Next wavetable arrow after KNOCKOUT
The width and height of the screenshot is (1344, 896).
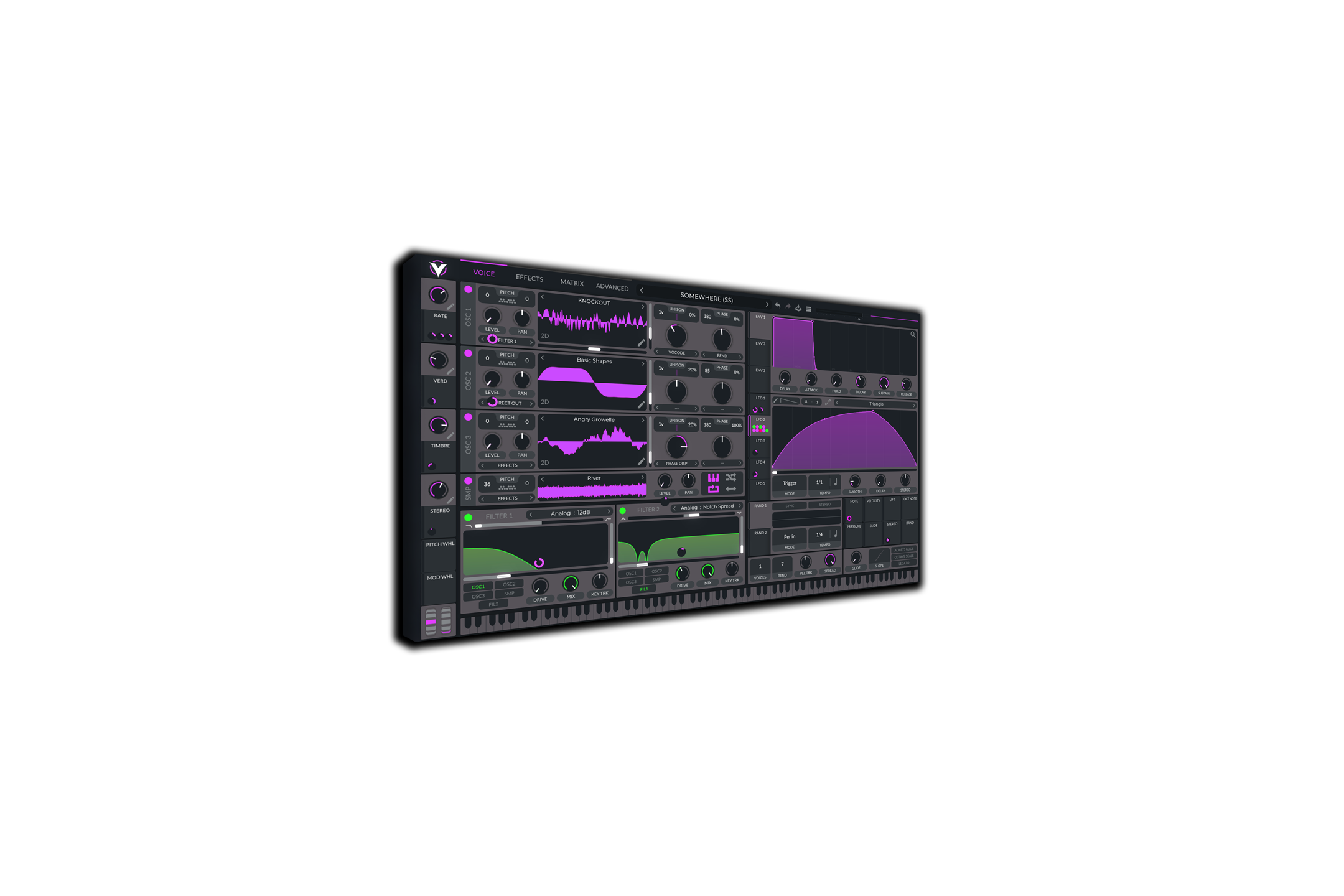click(x=643, y=306)
